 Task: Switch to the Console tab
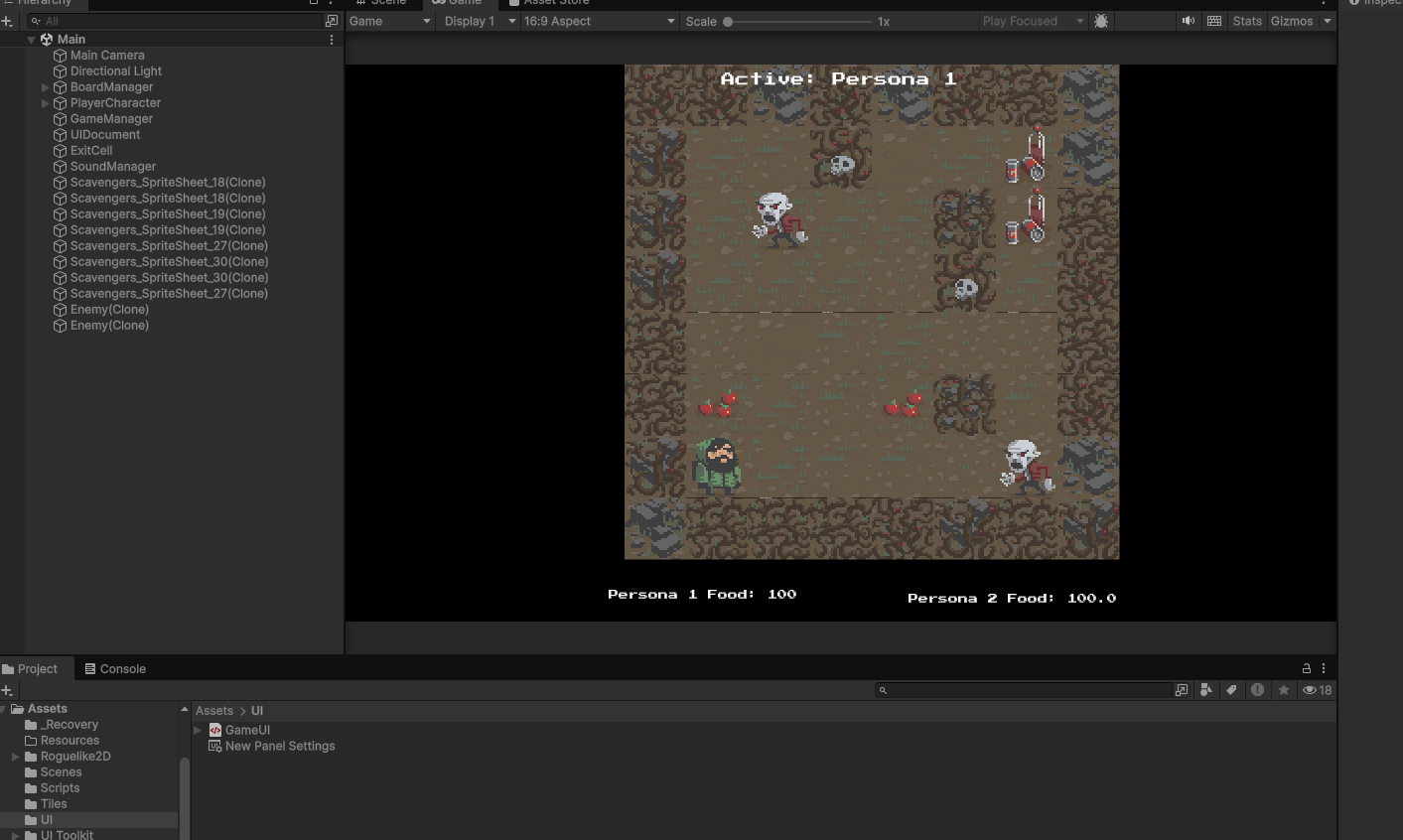coord(115,669)
